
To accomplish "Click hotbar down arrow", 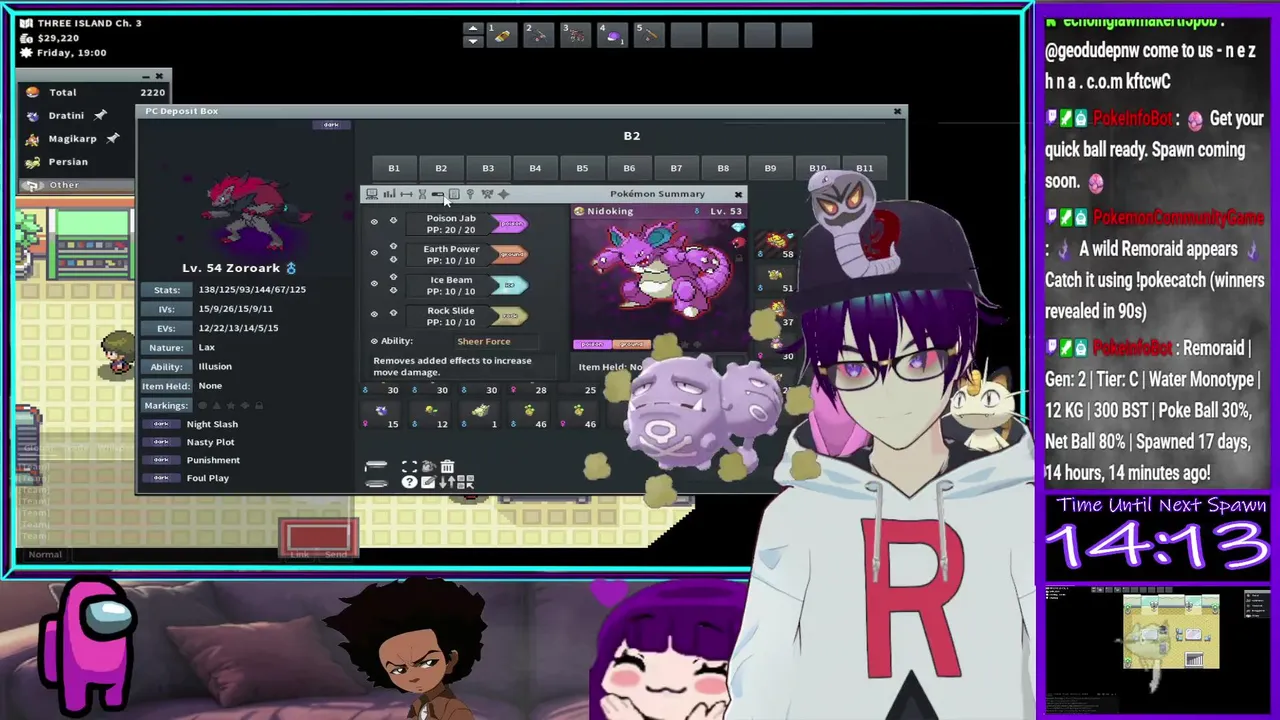I will (x=472, y=41).
